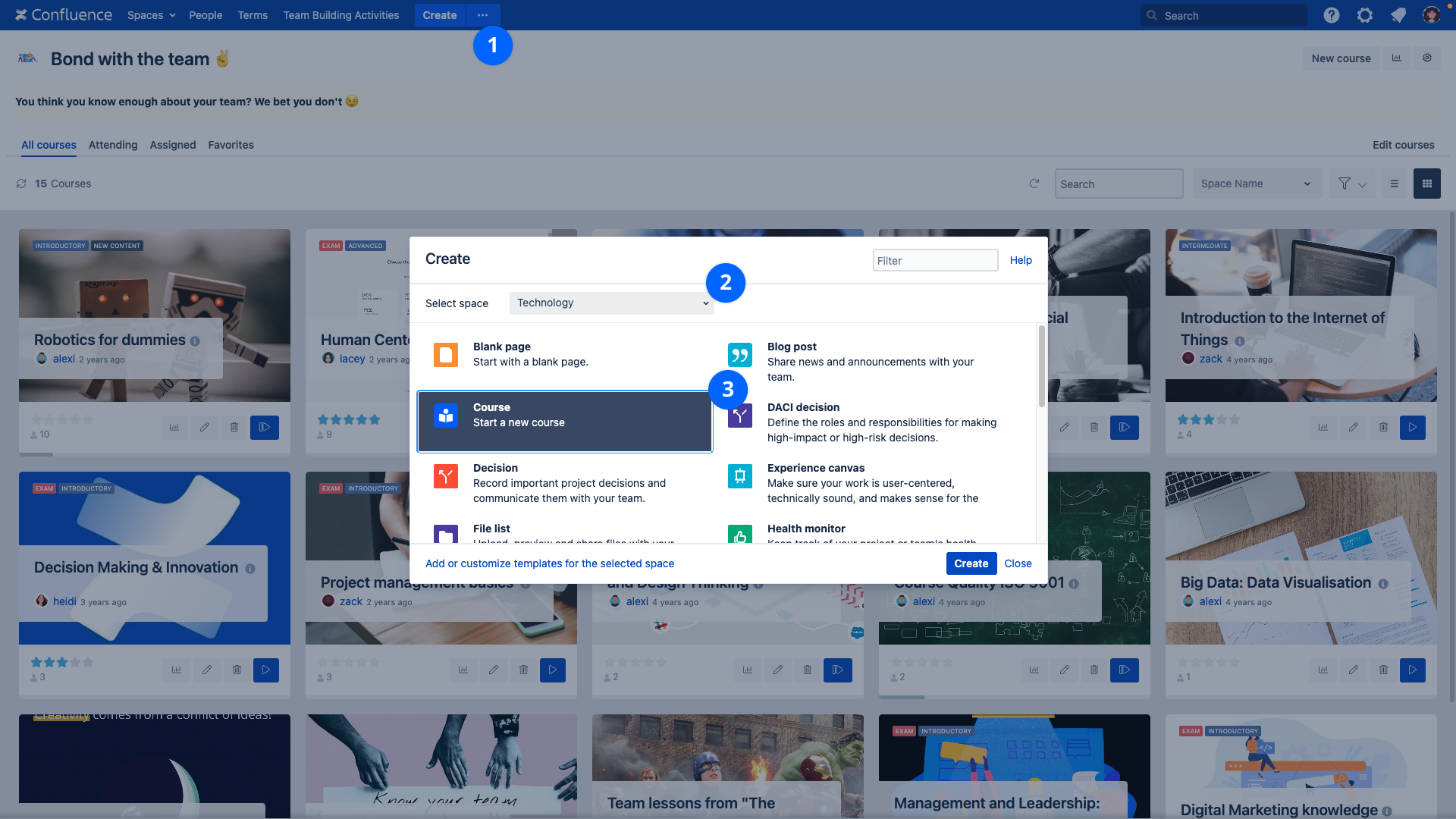Switch to the Attending tab
This screenshot has height=819, width=1456.
pos(113,145)
